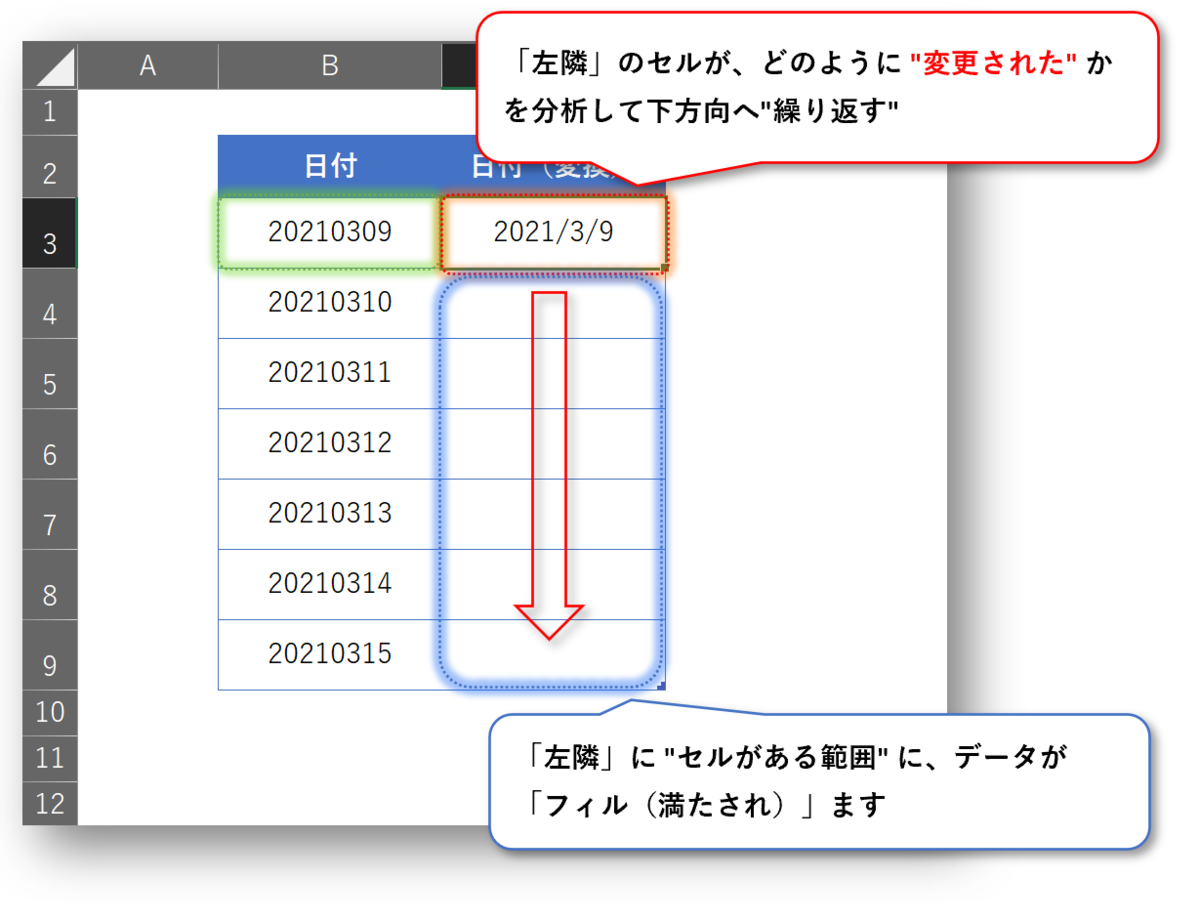Select row 8 header

[x=49, y=585]
